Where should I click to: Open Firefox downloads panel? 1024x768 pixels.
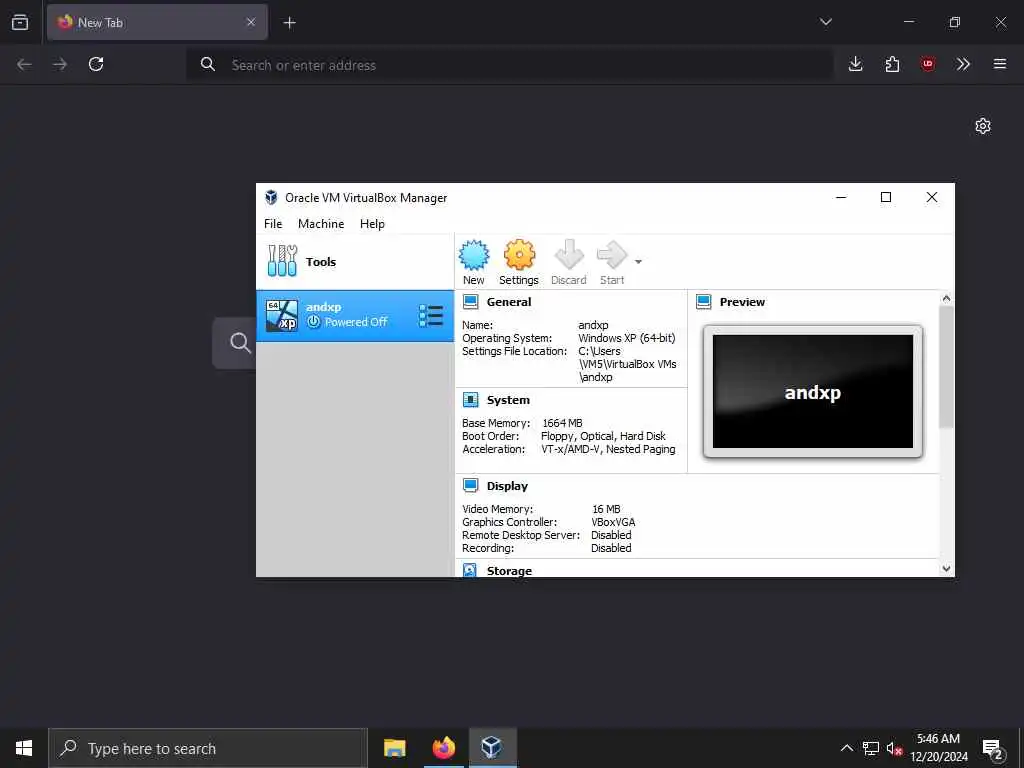pos(856,64)
